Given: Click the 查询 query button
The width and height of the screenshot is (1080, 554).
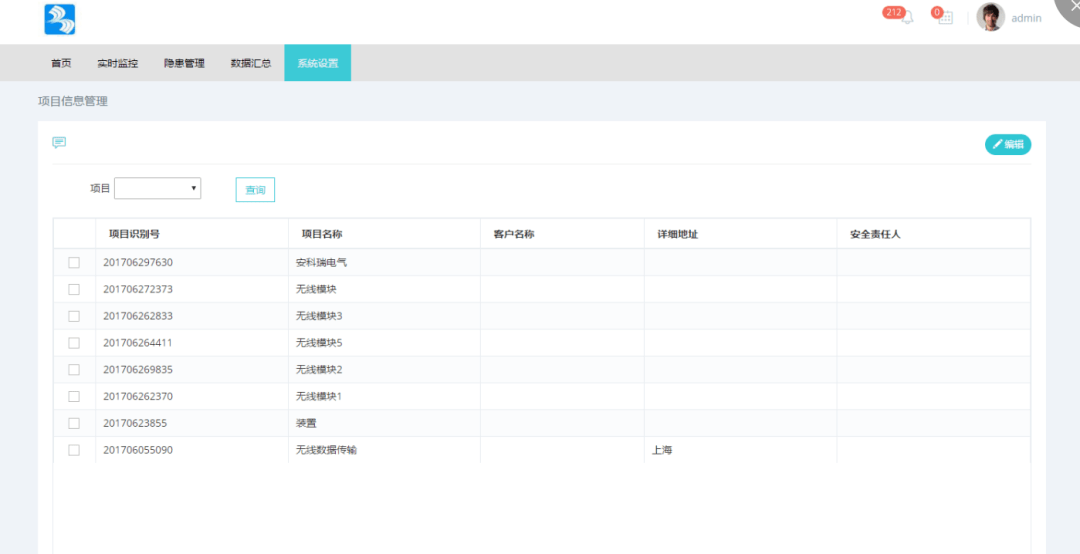Looking at the screenshot, I should 255,190.
